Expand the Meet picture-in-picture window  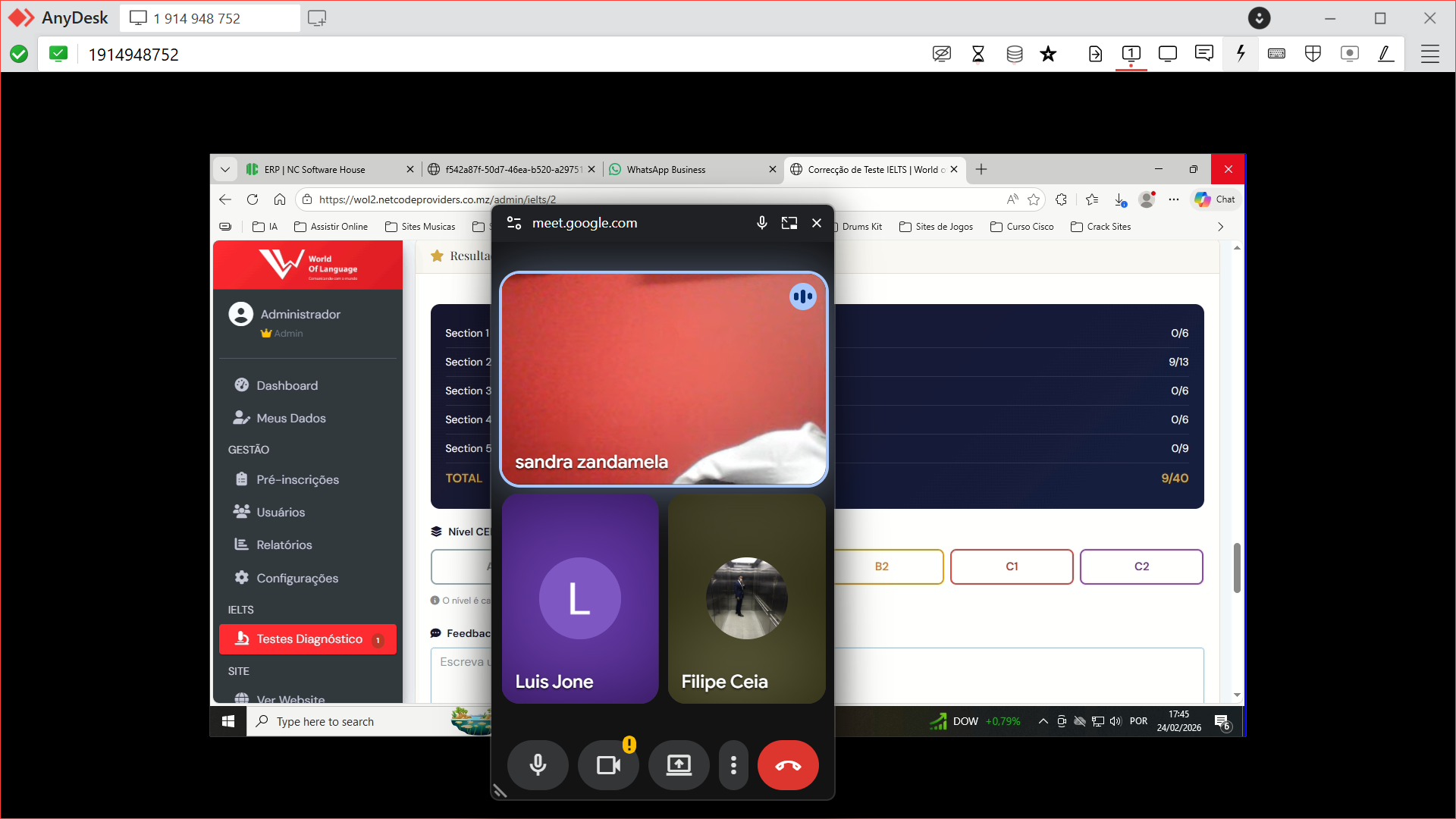click(x=789, y=223)
